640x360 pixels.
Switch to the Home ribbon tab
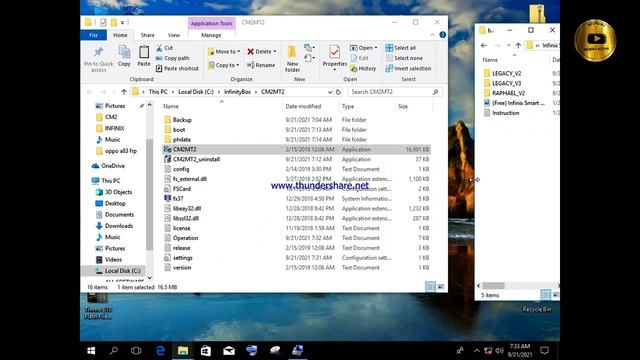120,35
